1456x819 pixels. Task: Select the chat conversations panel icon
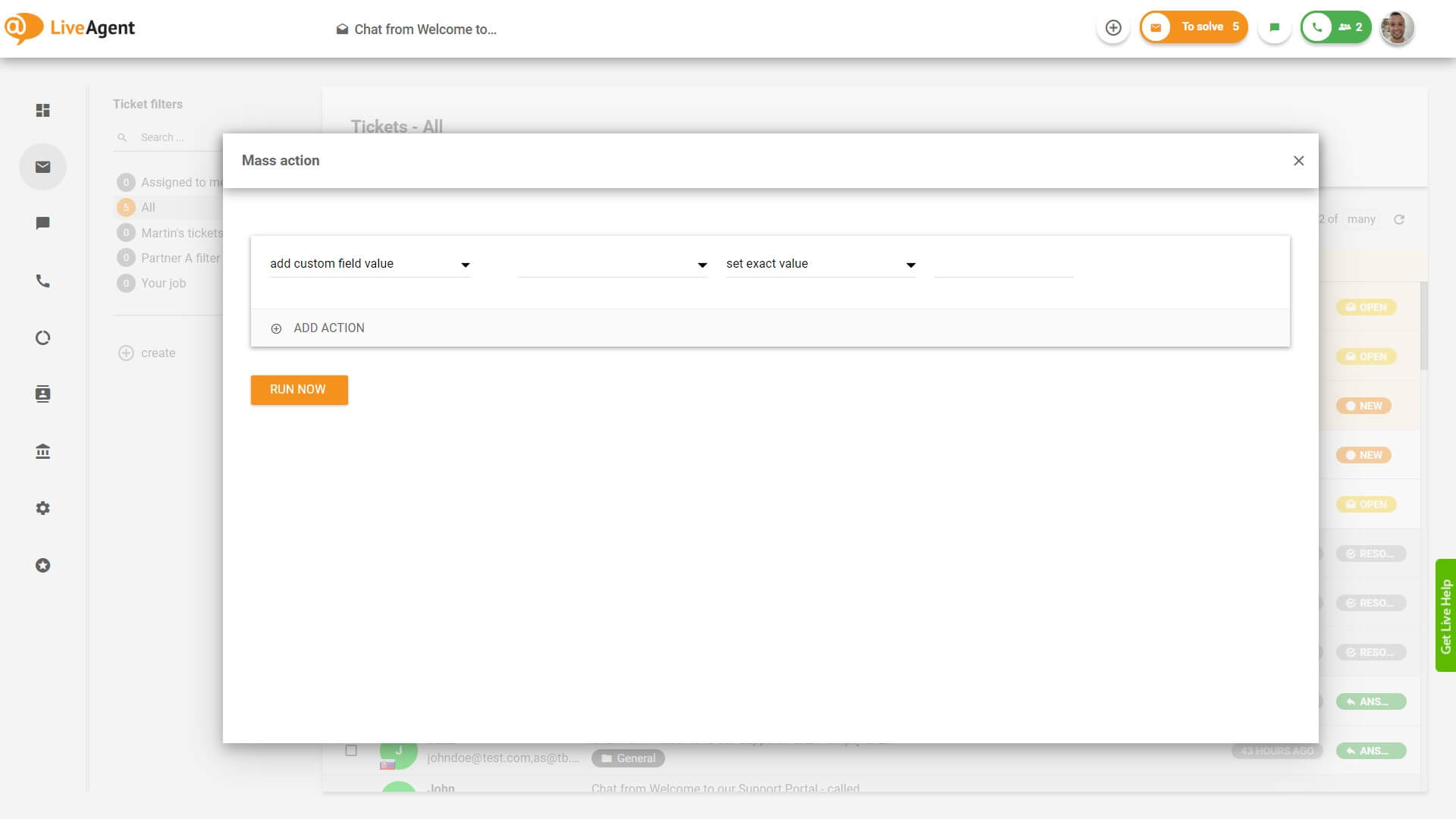tap(43, 223)
